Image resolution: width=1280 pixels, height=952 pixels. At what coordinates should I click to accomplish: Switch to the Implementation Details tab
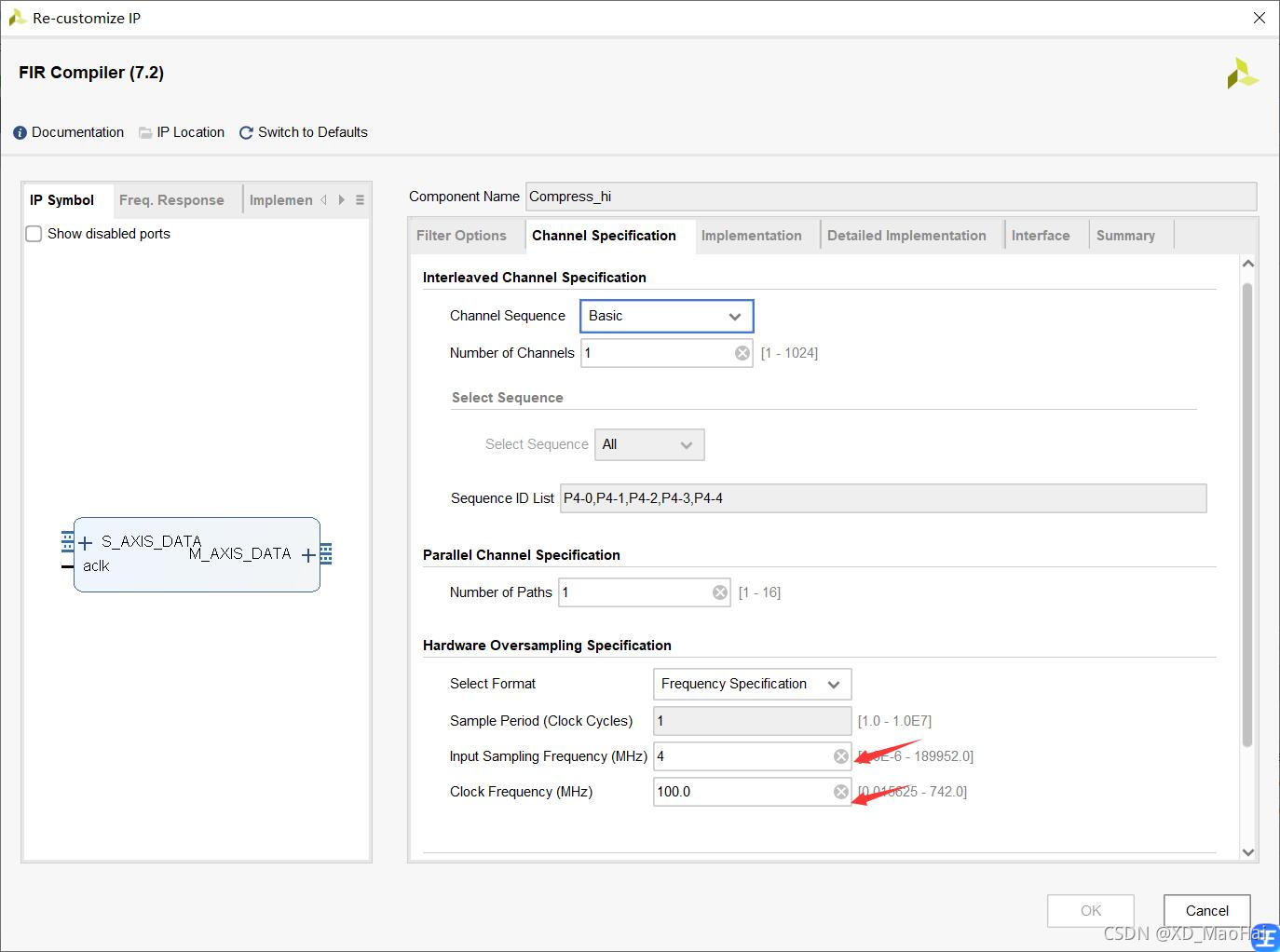(x=280, y=200)
